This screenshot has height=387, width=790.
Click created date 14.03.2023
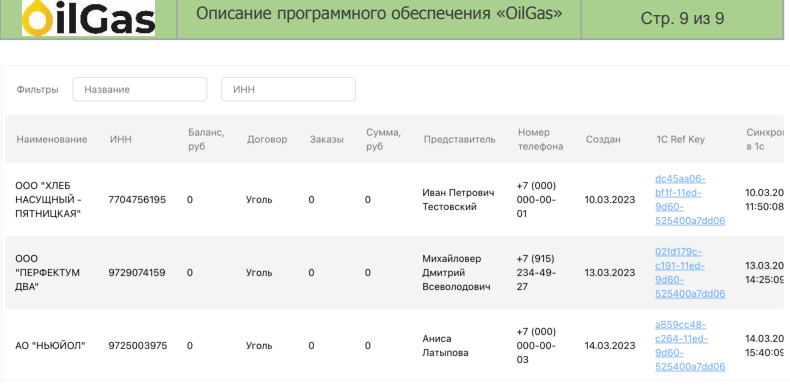(610, 346)
